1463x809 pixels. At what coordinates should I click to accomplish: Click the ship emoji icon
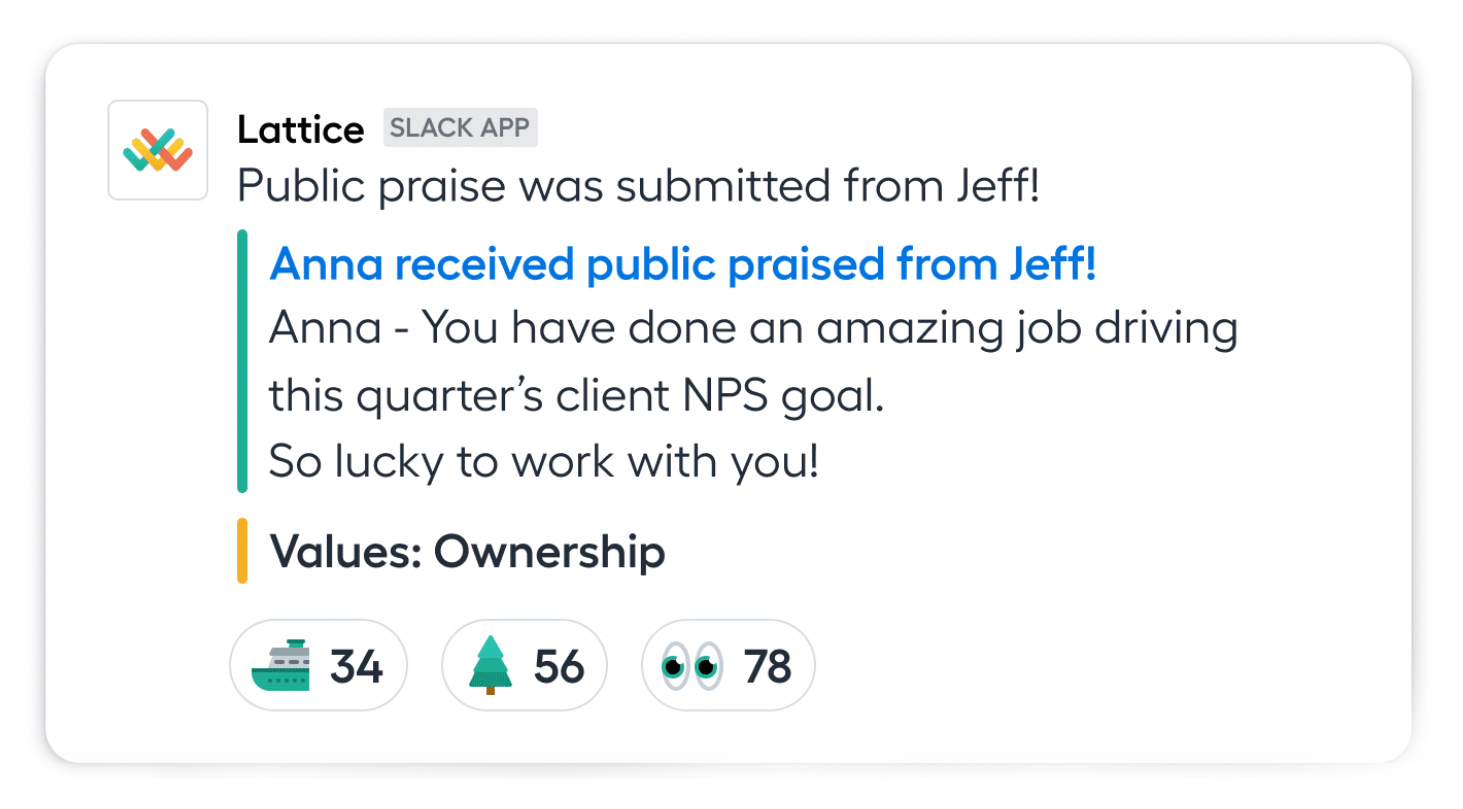coord(281,665)
